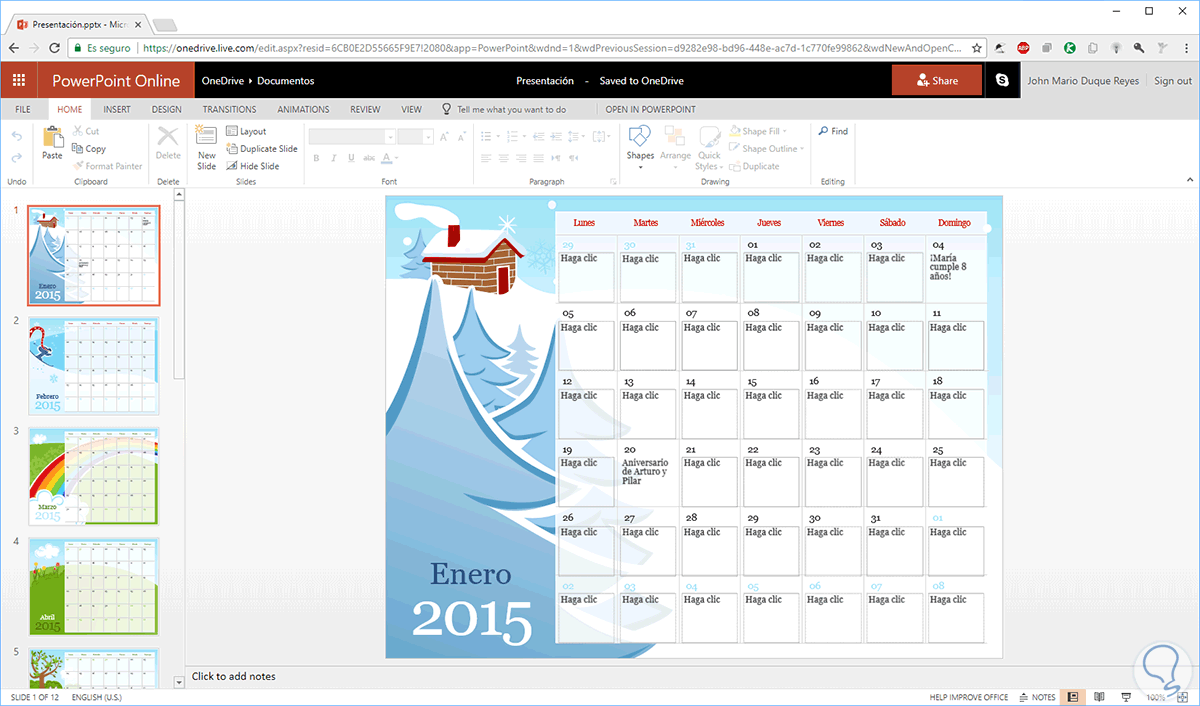Switch to the ANIMATIONS tab
1200x706 pixels.
[x=303, y=109]
